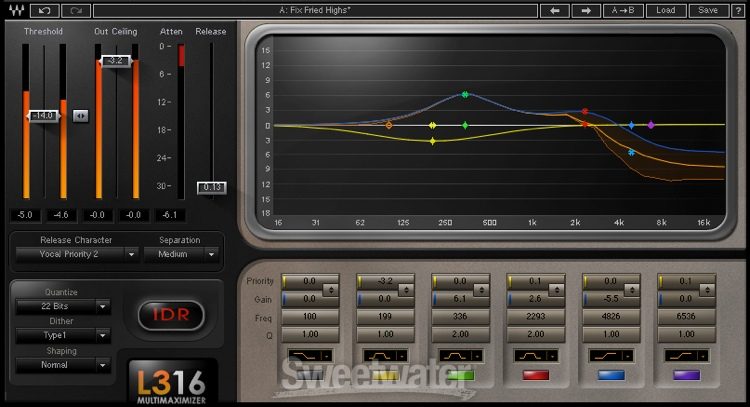Click the up/down stepper of the 4826 Hz band
Viewport: 750px width, 407px height.
pyautogui.click(x=632, y=290)
